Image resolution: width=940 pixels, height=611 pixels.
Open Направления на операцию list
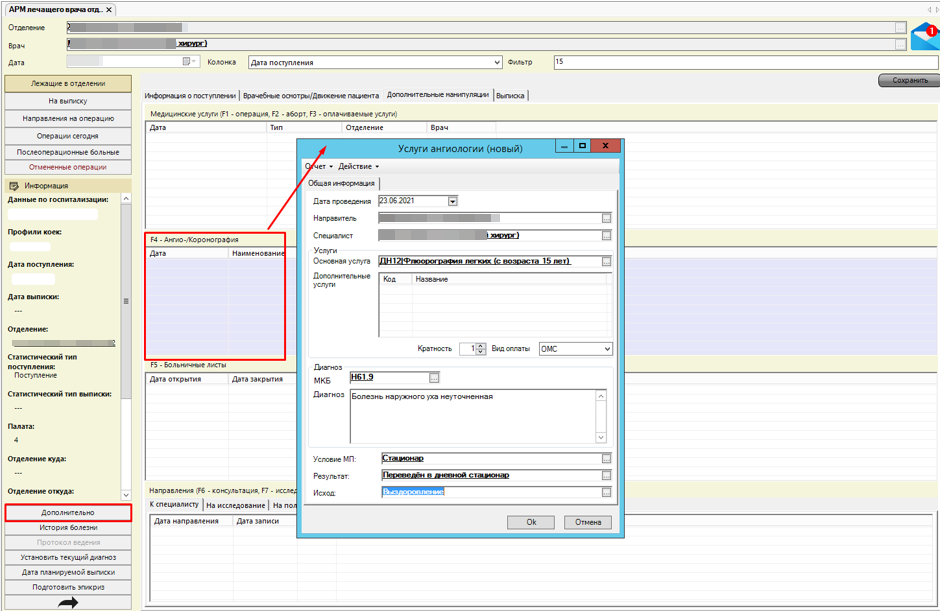(68, 119)
